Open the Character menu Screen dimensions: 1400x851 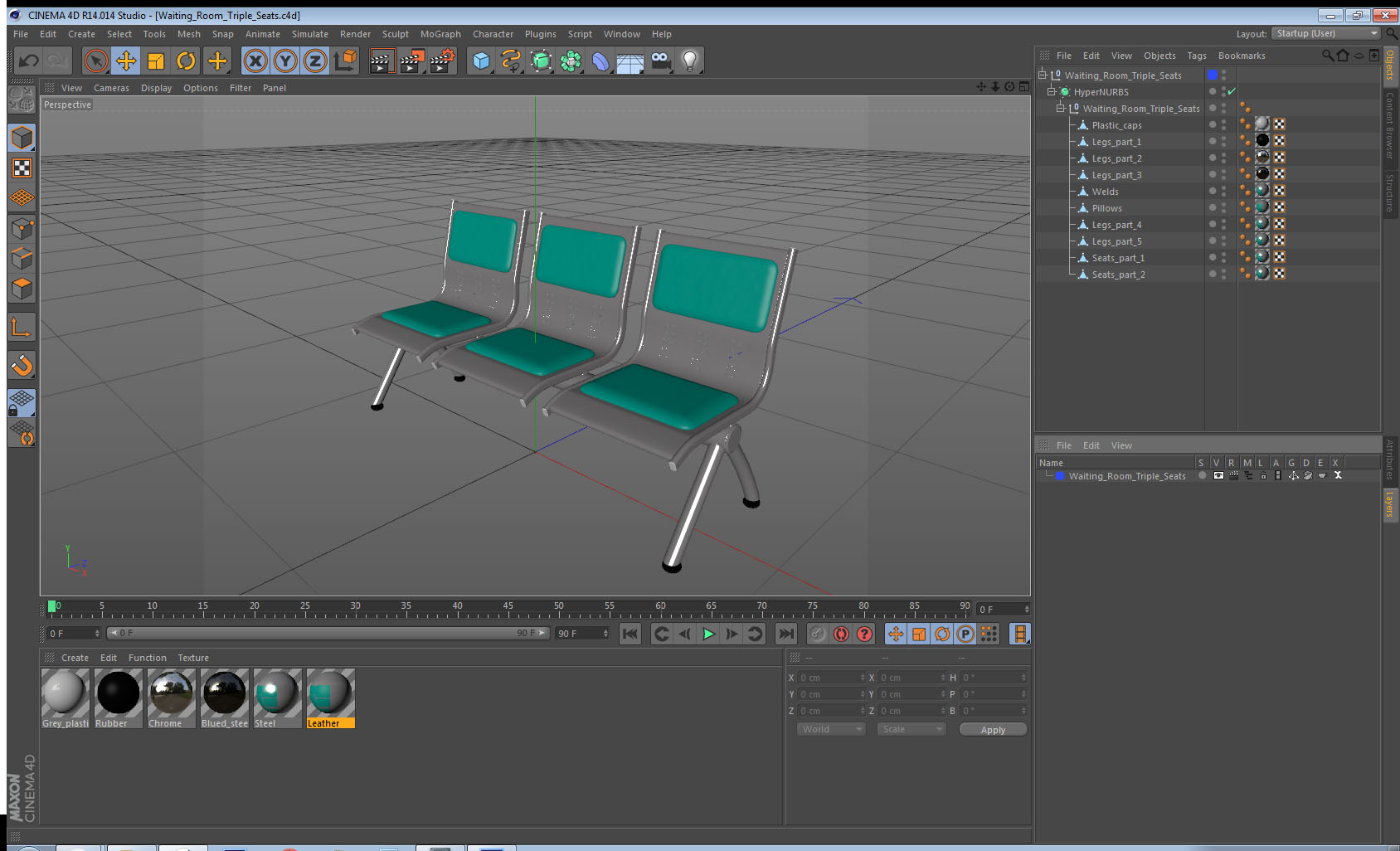(x=493, y=34)
